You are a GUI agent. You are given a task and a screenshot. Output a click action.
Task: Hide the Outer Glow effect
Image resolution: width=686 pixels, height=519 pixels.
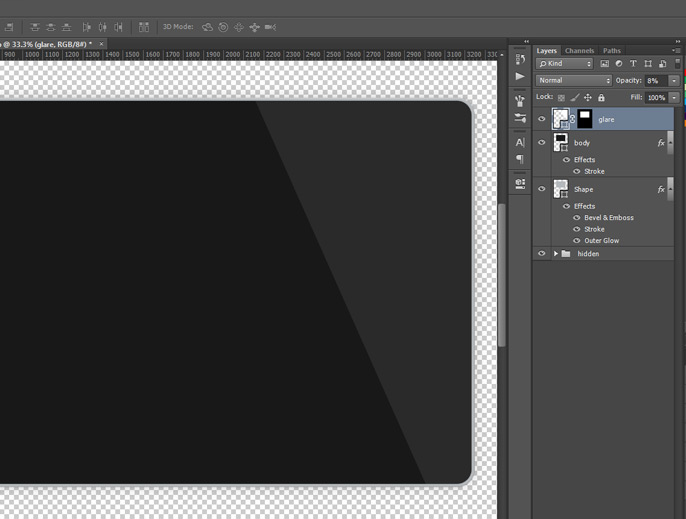577,241
